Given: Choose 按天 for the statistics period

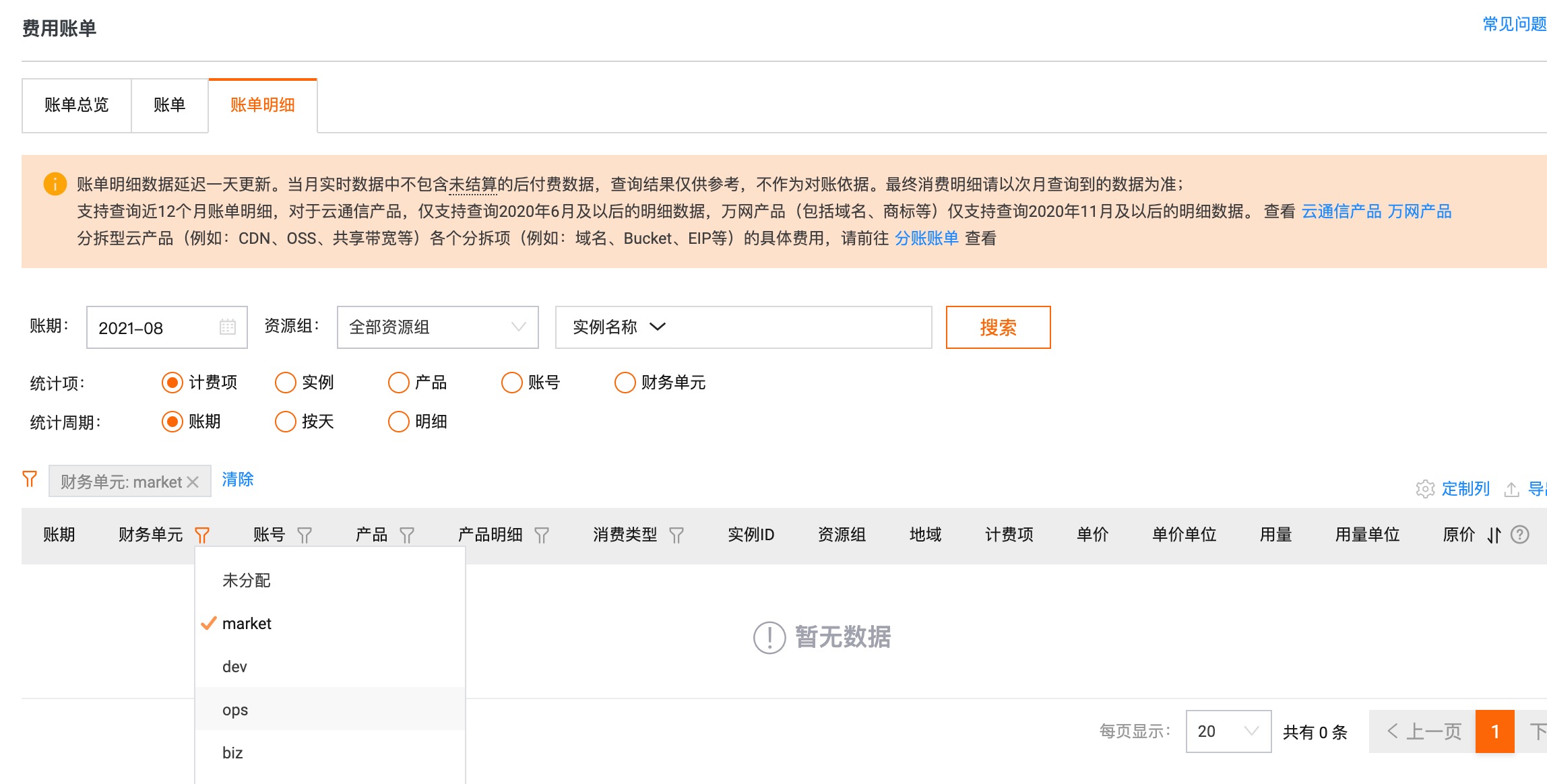Looking at the screenshot, I should coord(286,422).
